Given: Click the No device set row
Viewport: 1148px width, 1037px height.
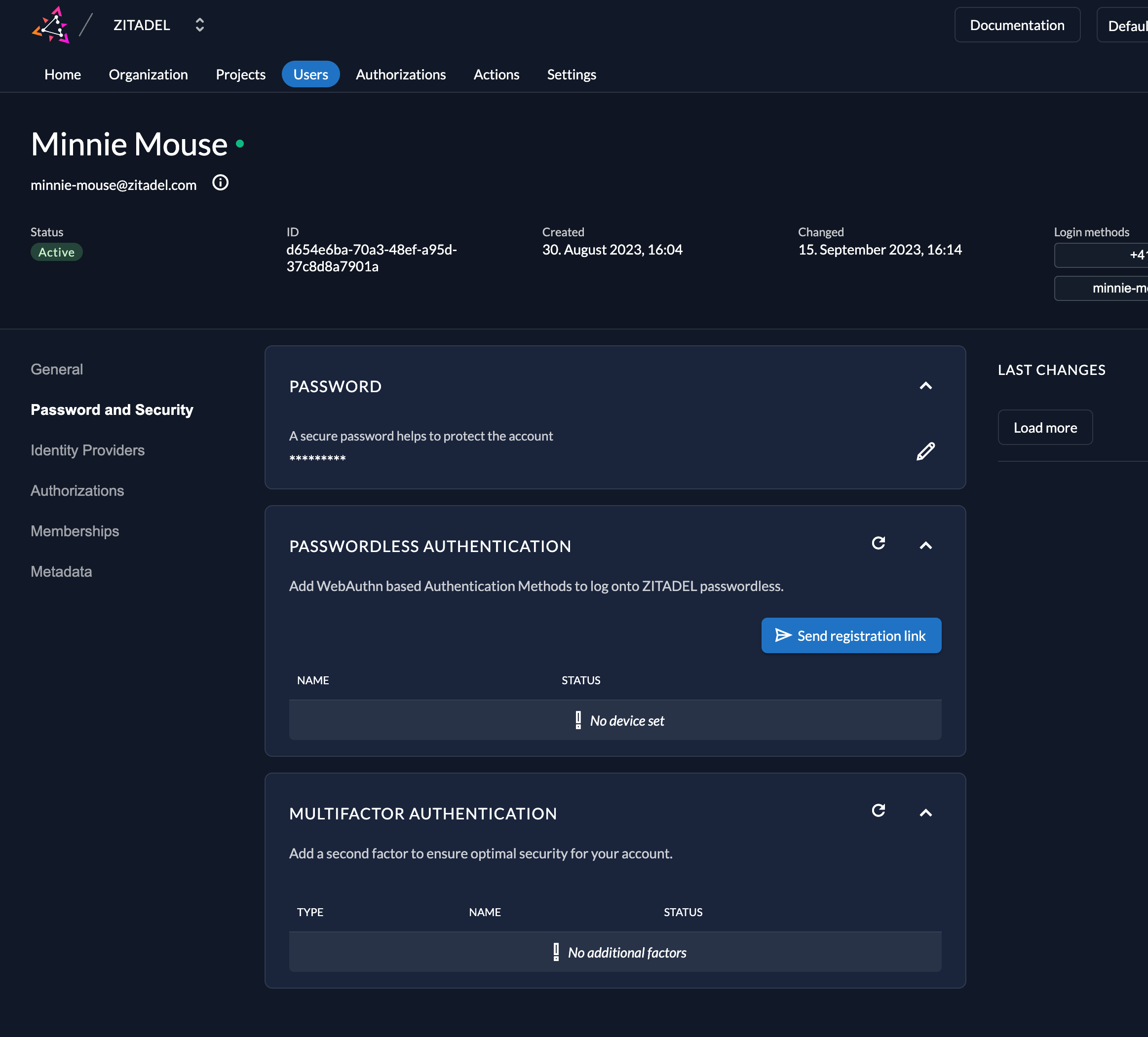Looking at the screenshot, I should 615,720.
